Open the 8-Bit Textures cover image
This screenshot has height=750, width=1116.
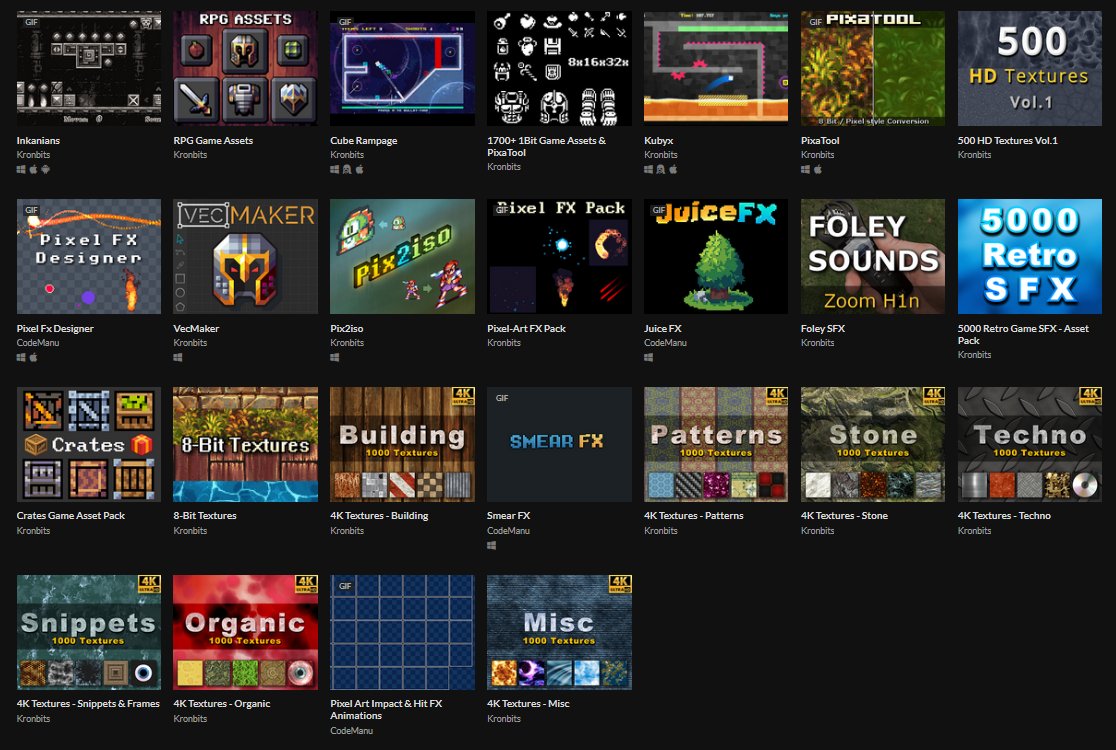click(246, 444)
